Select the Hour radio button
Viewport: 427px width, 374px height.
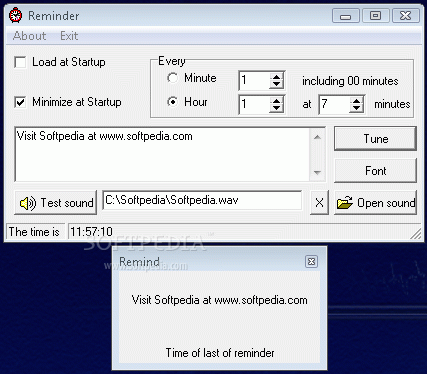coord(172,102)
